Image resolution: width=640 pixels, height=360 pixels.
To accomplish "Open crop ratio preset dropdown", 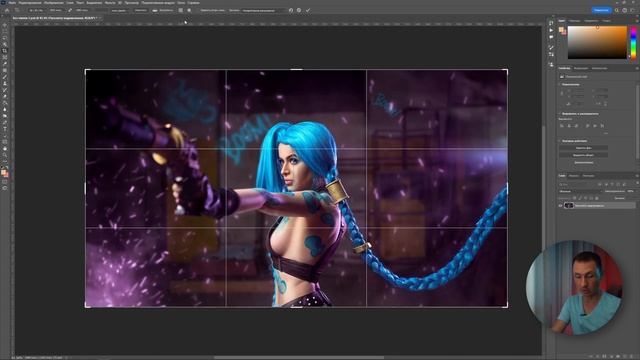I will click(36, 10).
